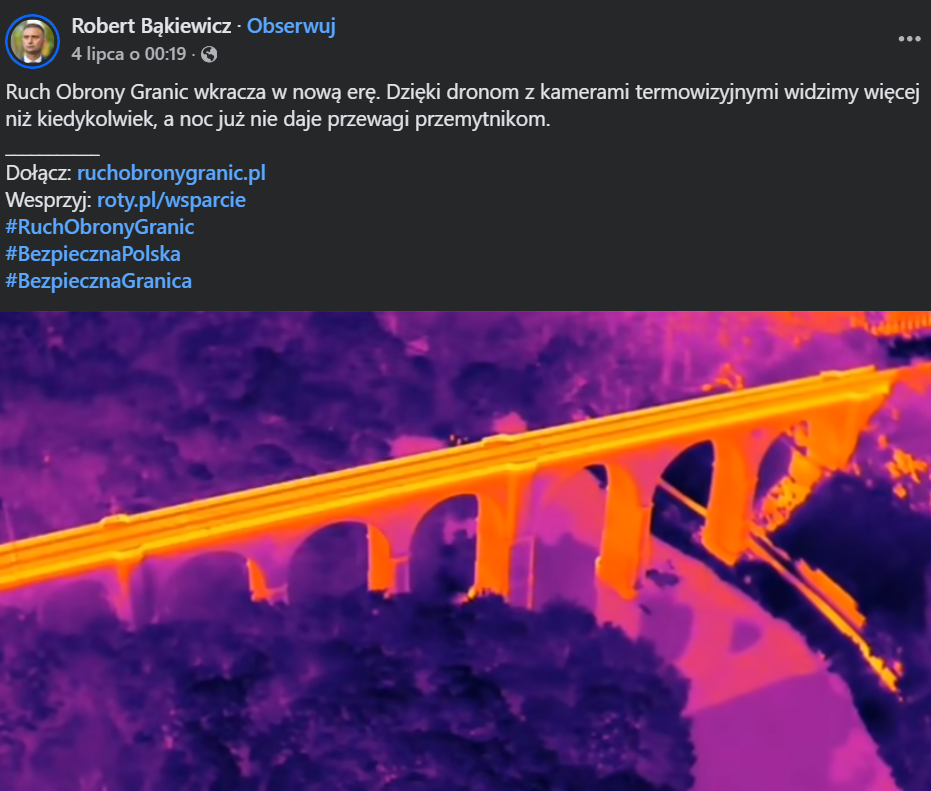Click the Wesprzyj label before the link

[x=49, y=200]
